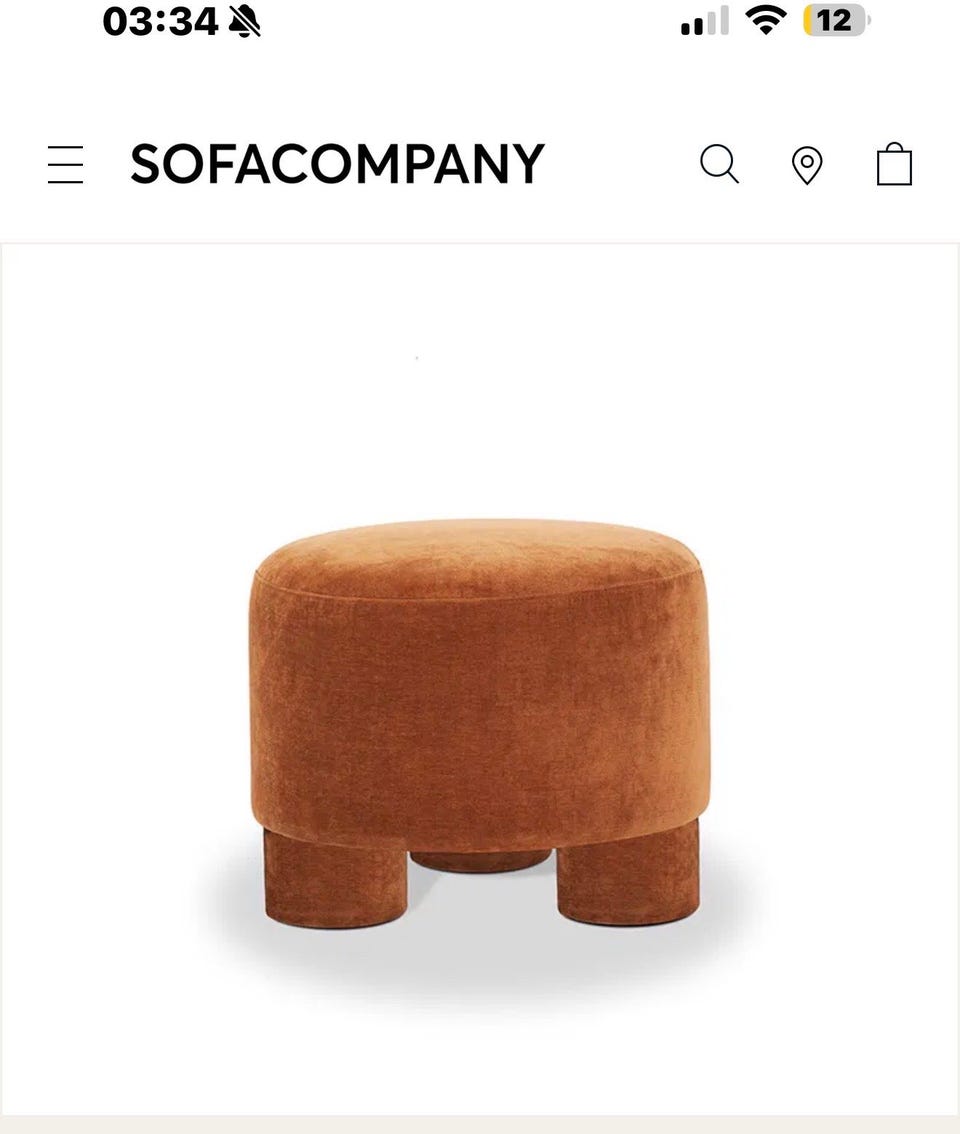Click the seam piping along pouf top edge
This screenshot has height=1134, width=960.
tap(477, 587)
